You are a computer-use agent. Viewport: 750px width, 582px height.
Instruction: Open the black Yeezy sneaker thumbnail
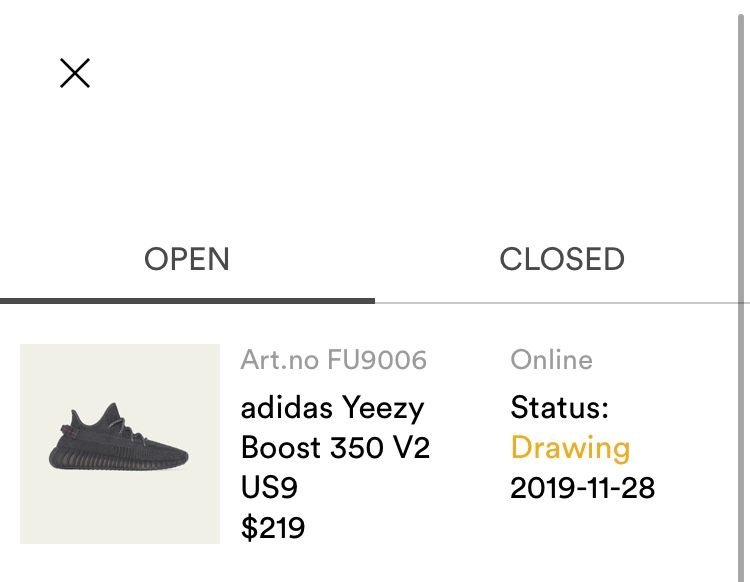(x=120, y=444)
